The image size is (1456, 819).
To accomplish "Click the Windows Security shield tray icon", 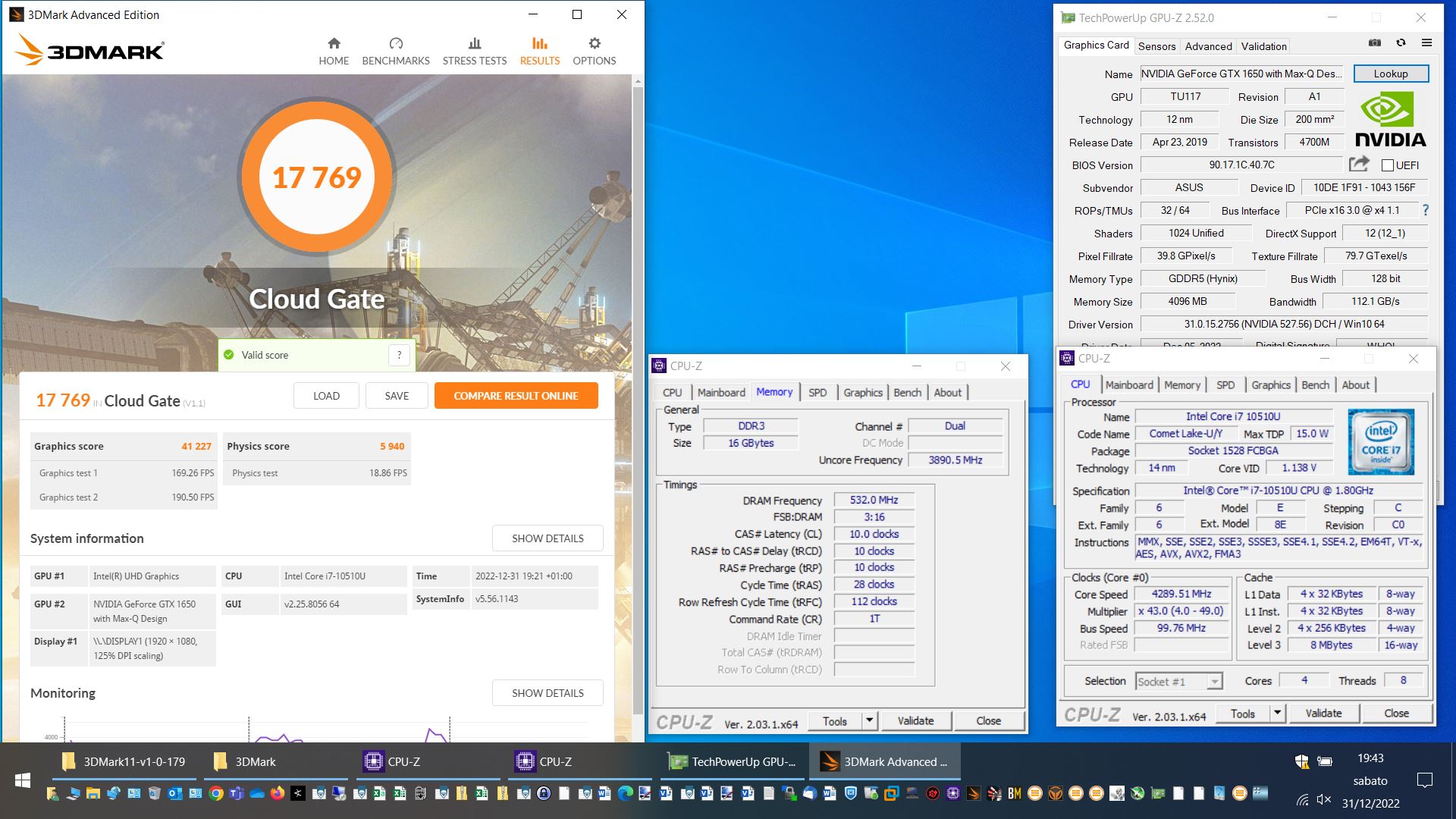I will [1302, 761].
